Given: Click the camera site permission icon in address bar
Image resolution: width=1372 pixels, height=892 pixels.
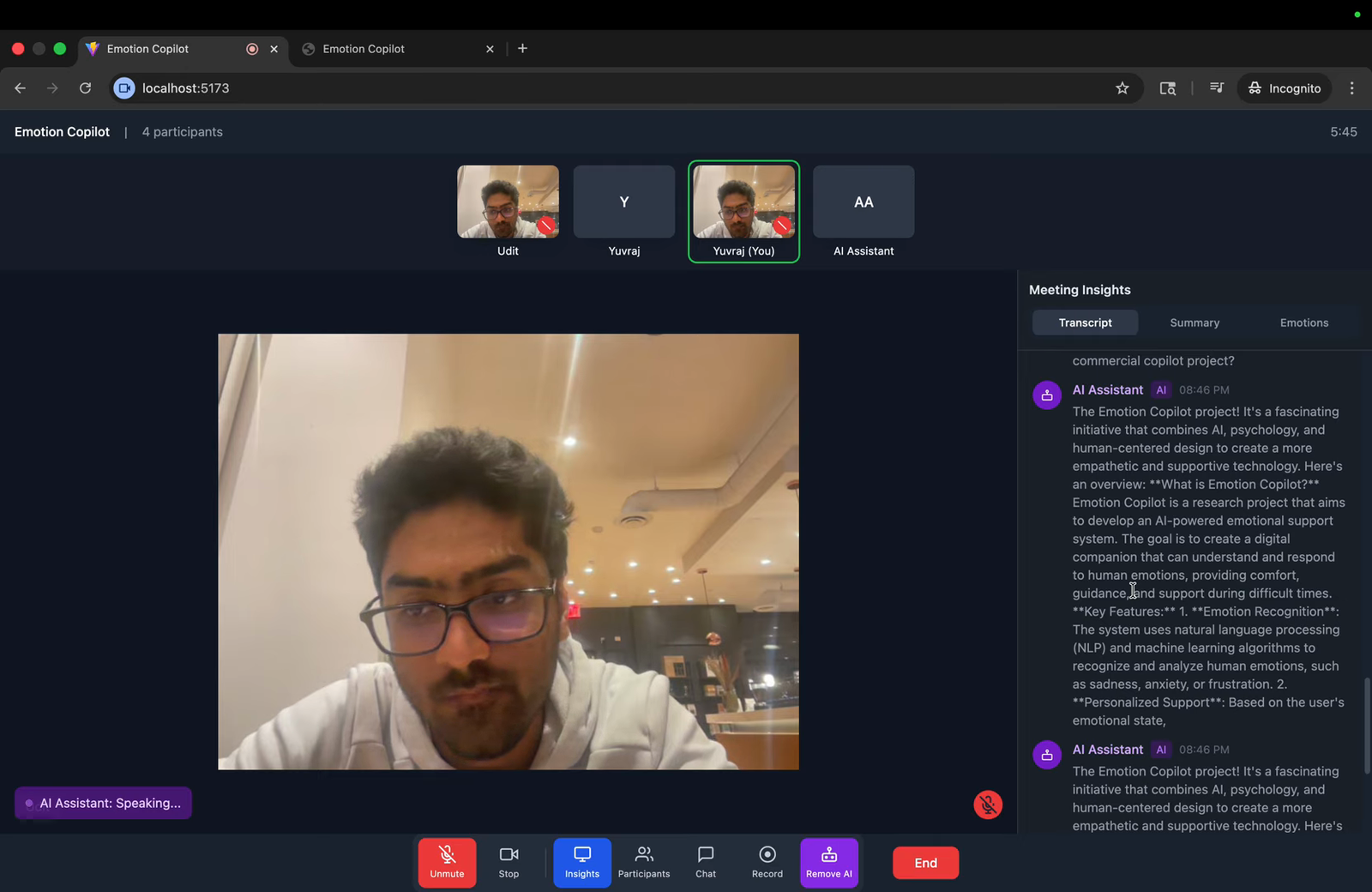Looking at the screenshot, I should click(x=124, y=88).
